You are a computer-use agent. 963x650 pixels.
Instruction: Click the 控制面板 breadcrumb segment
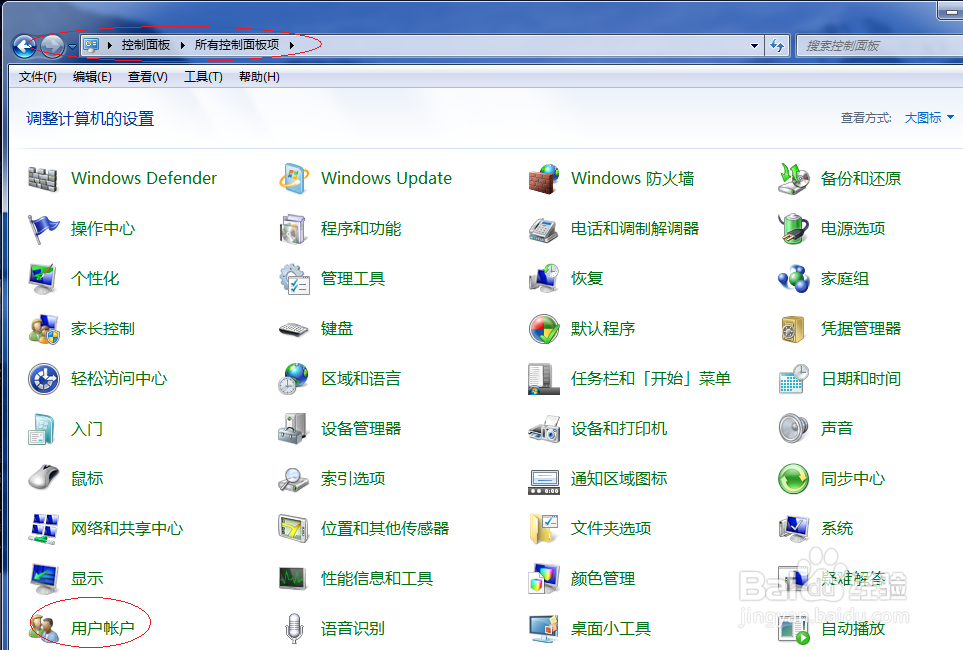[146, 45]
